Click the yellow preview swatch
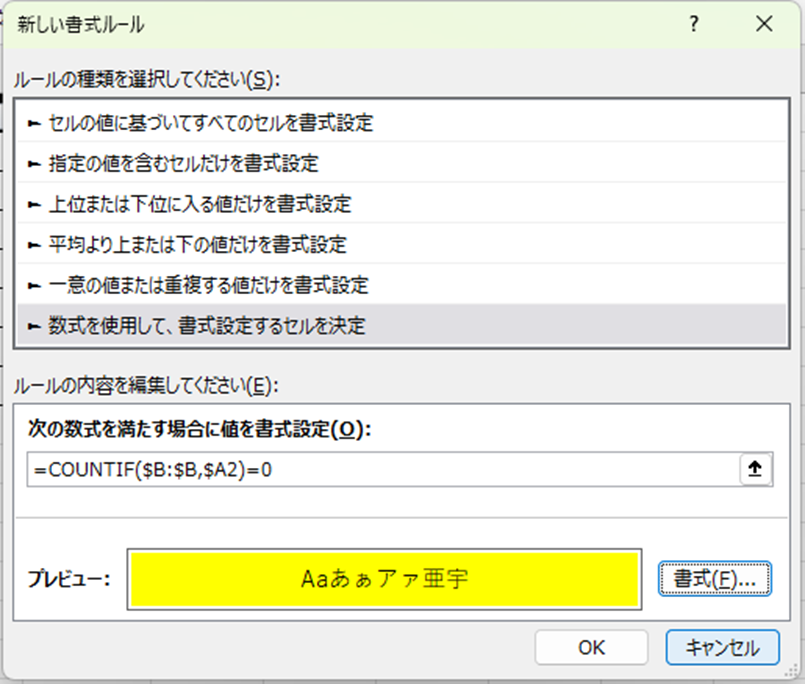Viewport: 805px width, 684px height. (384, 578)
